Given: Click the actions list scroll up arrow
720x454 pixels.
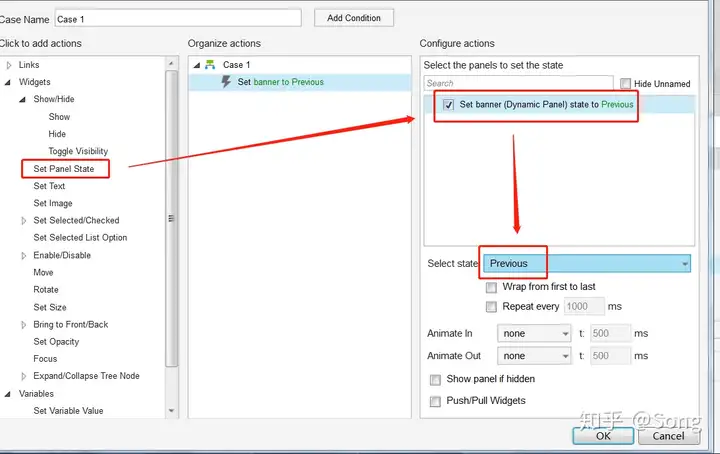Looking at the screenshot, I should (x=171, y=63).
